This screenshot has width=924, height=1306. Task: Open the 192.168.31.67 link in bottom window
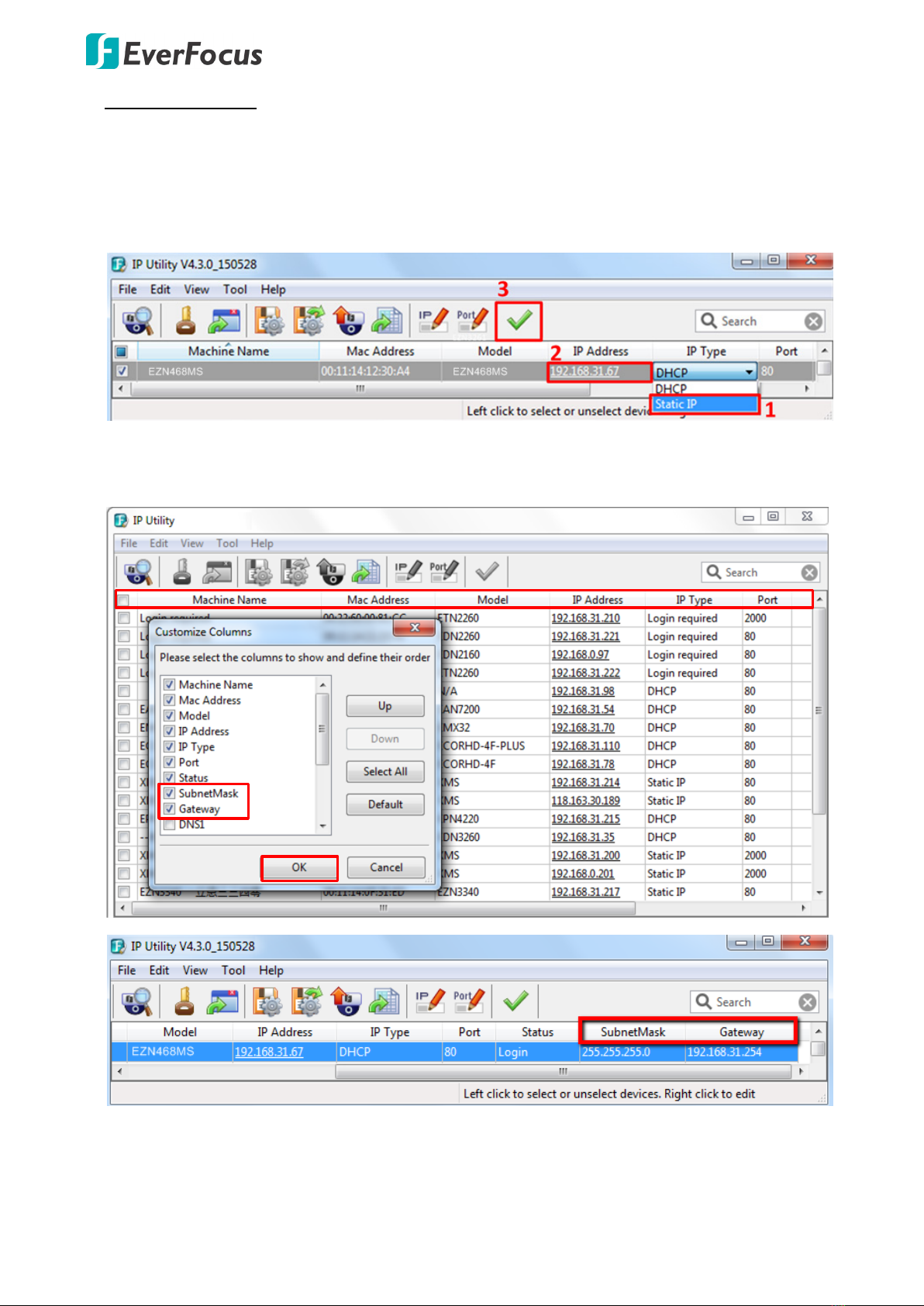(269, 1052)
